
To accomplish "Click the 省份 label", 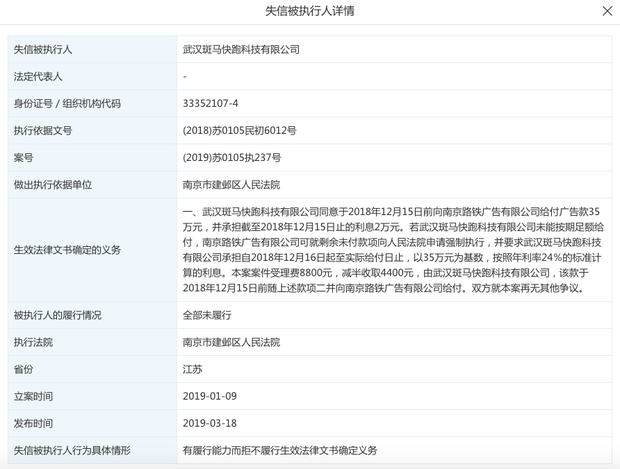I will tap(23, 369).
